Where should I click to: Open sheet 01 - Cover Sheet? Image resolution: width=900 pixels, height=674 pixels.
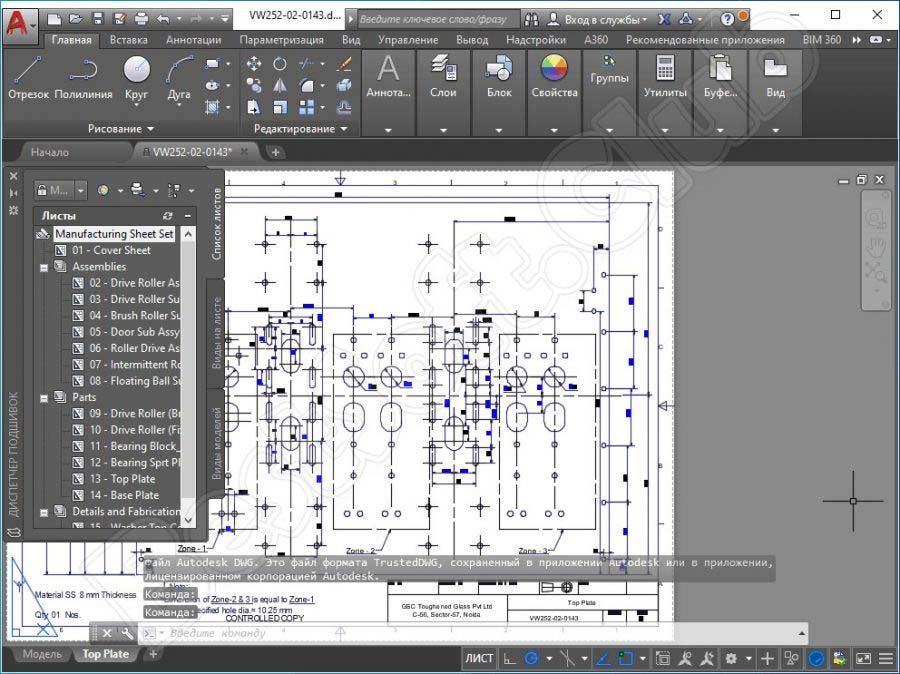[111, 250]
